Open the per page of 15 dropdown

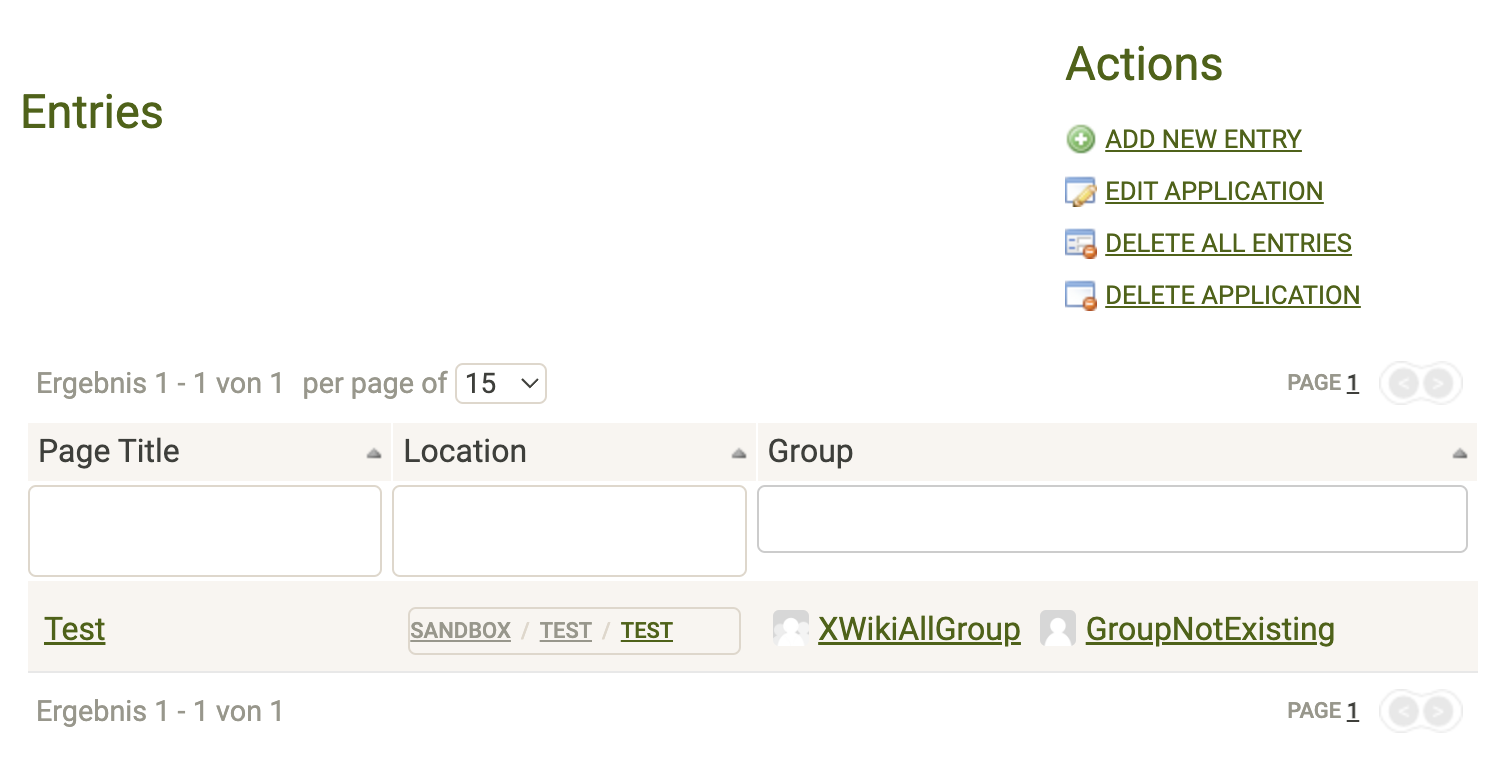[x=500, y=383]
